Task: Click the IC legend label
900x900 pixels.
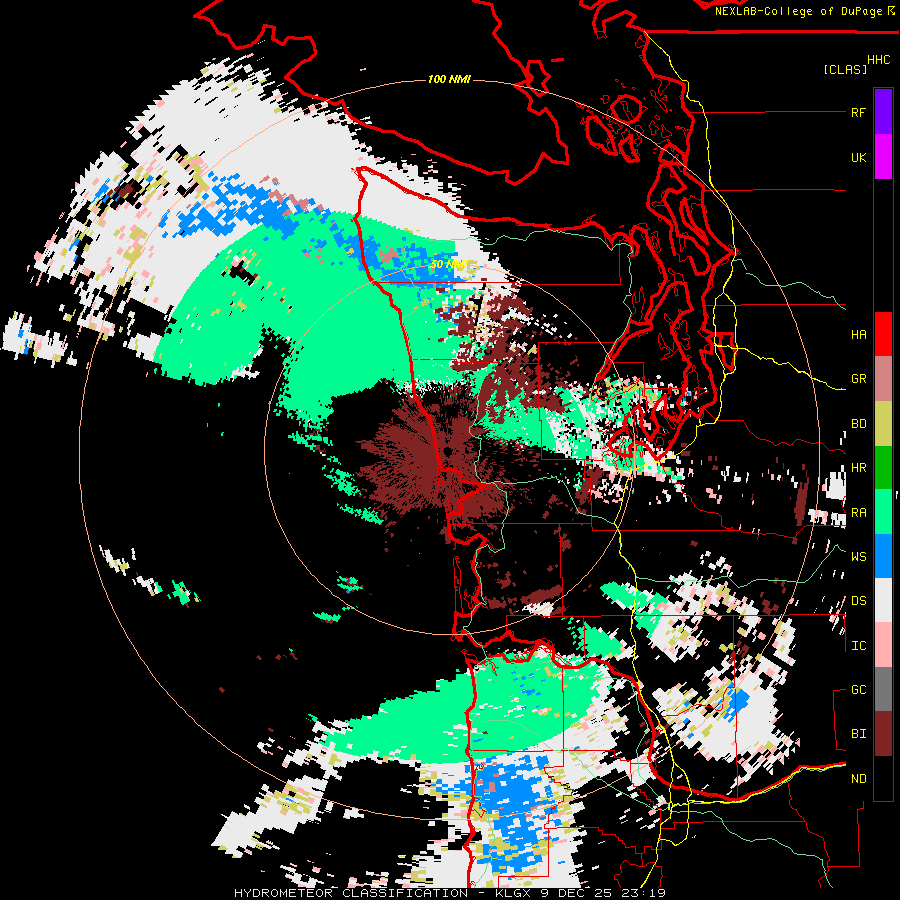Action: tap(858, 646)
